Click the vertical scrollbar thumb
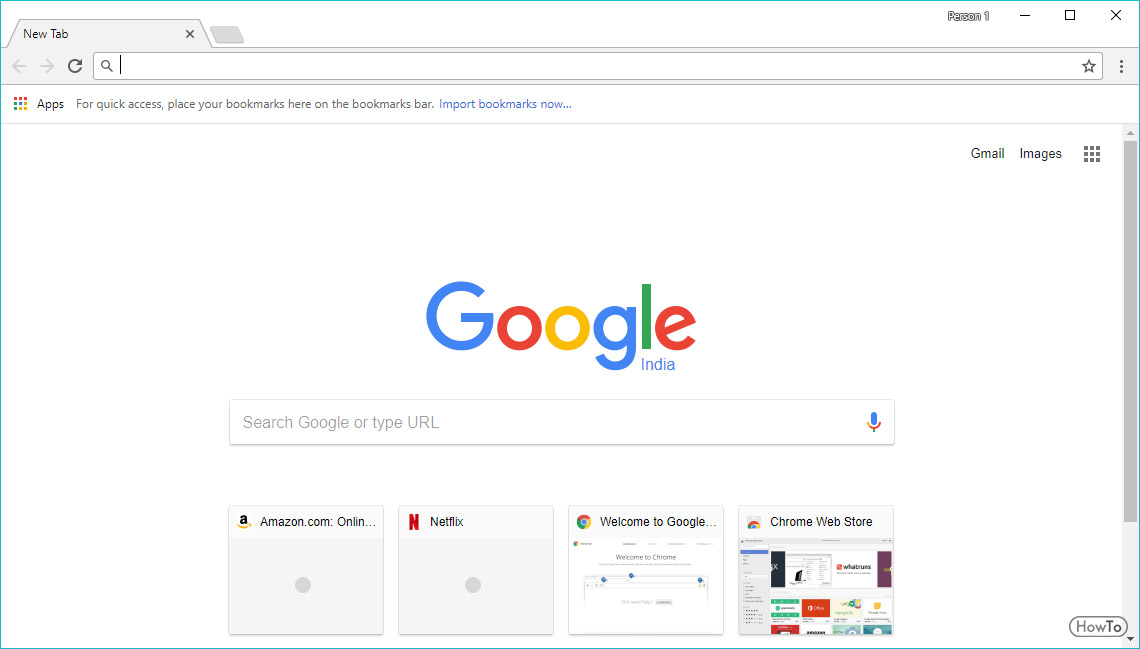The image size is (1140, 649). 1130,331
